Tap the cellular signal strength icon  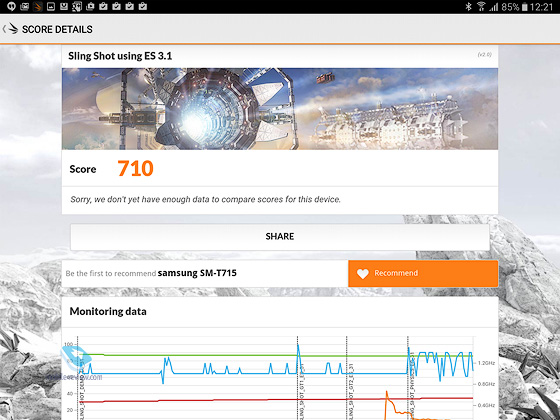[494, 6]
